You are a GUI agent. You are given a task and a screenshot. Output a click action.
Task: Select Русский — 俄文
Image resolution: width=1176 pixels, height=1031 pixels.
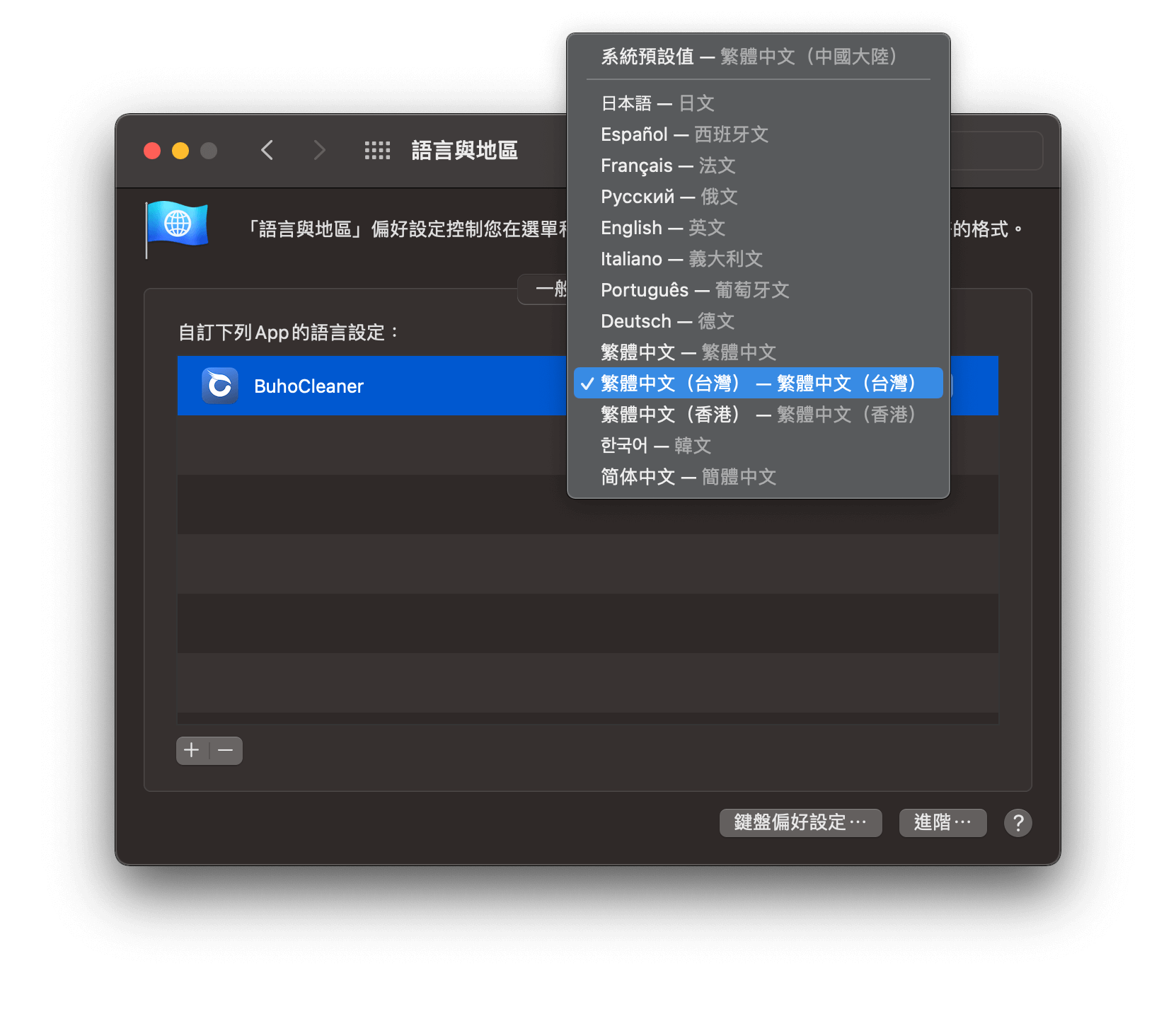point(759,197)
